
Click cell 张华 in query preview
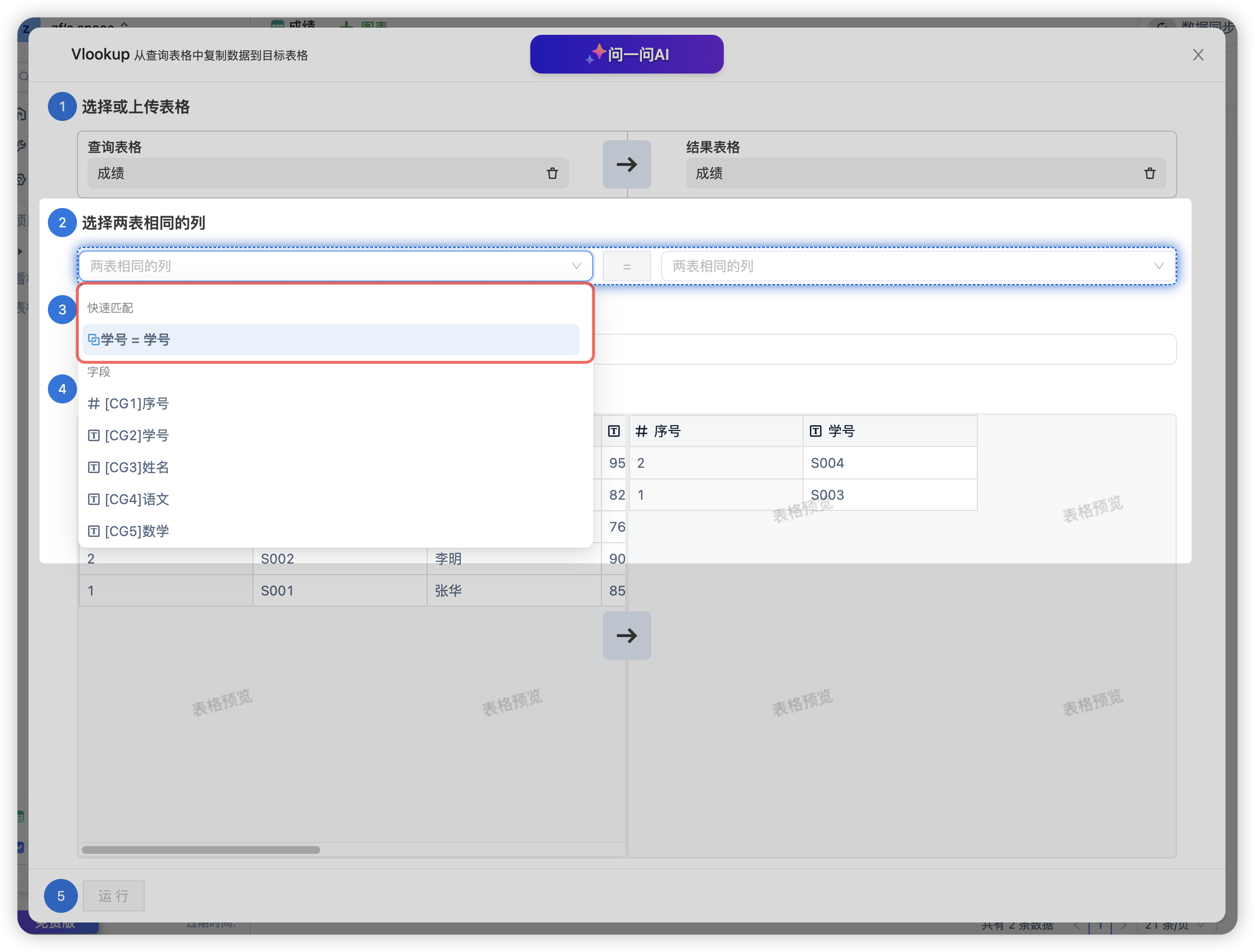(514, 591)
